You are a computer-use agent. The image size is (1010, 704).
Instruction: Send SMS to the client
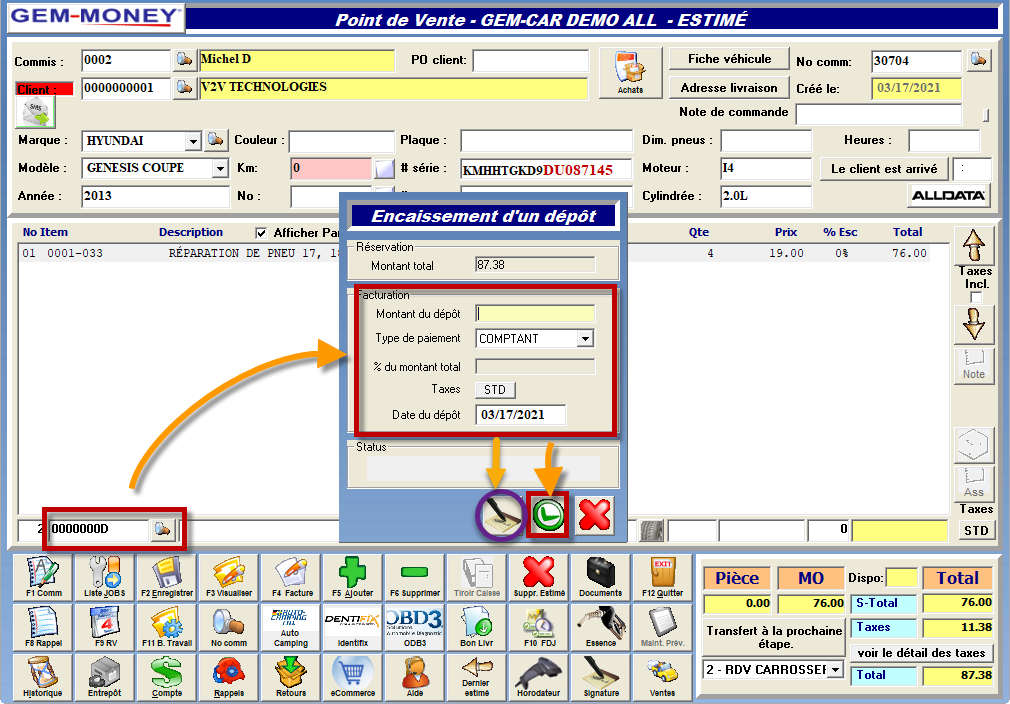pos(36,113)
